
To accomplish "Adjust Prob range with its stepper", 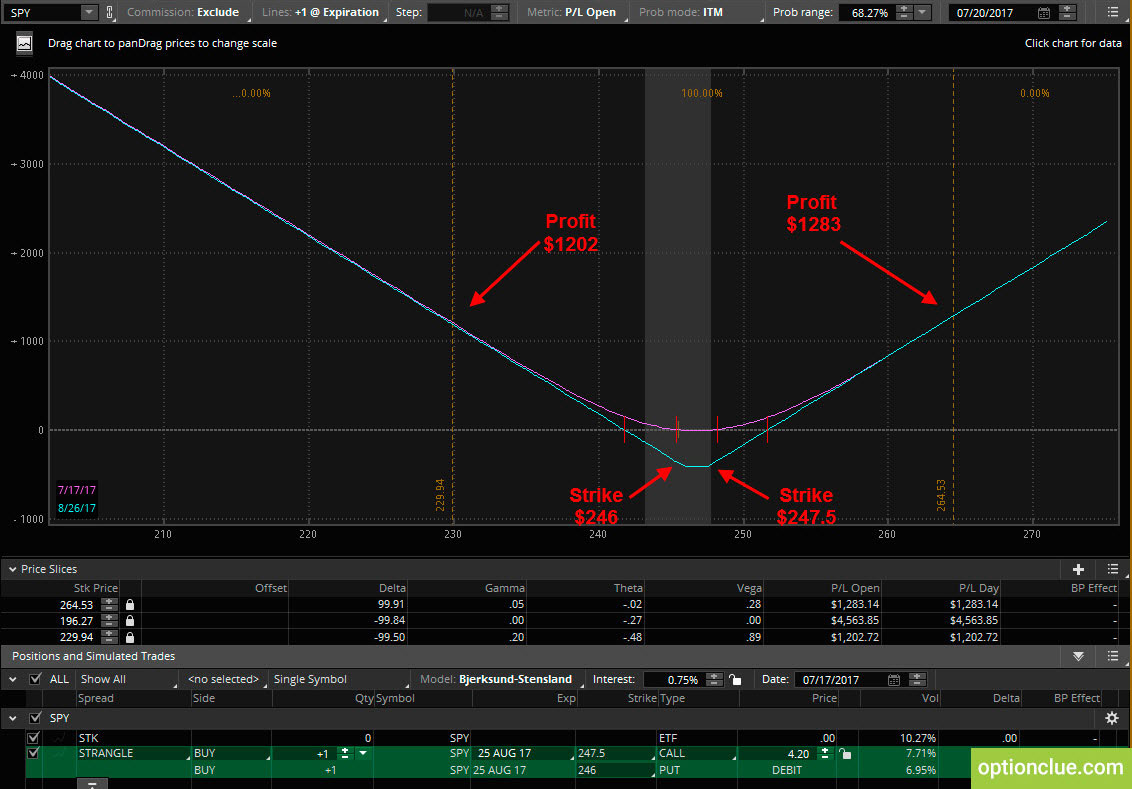I will pos(904,12).
